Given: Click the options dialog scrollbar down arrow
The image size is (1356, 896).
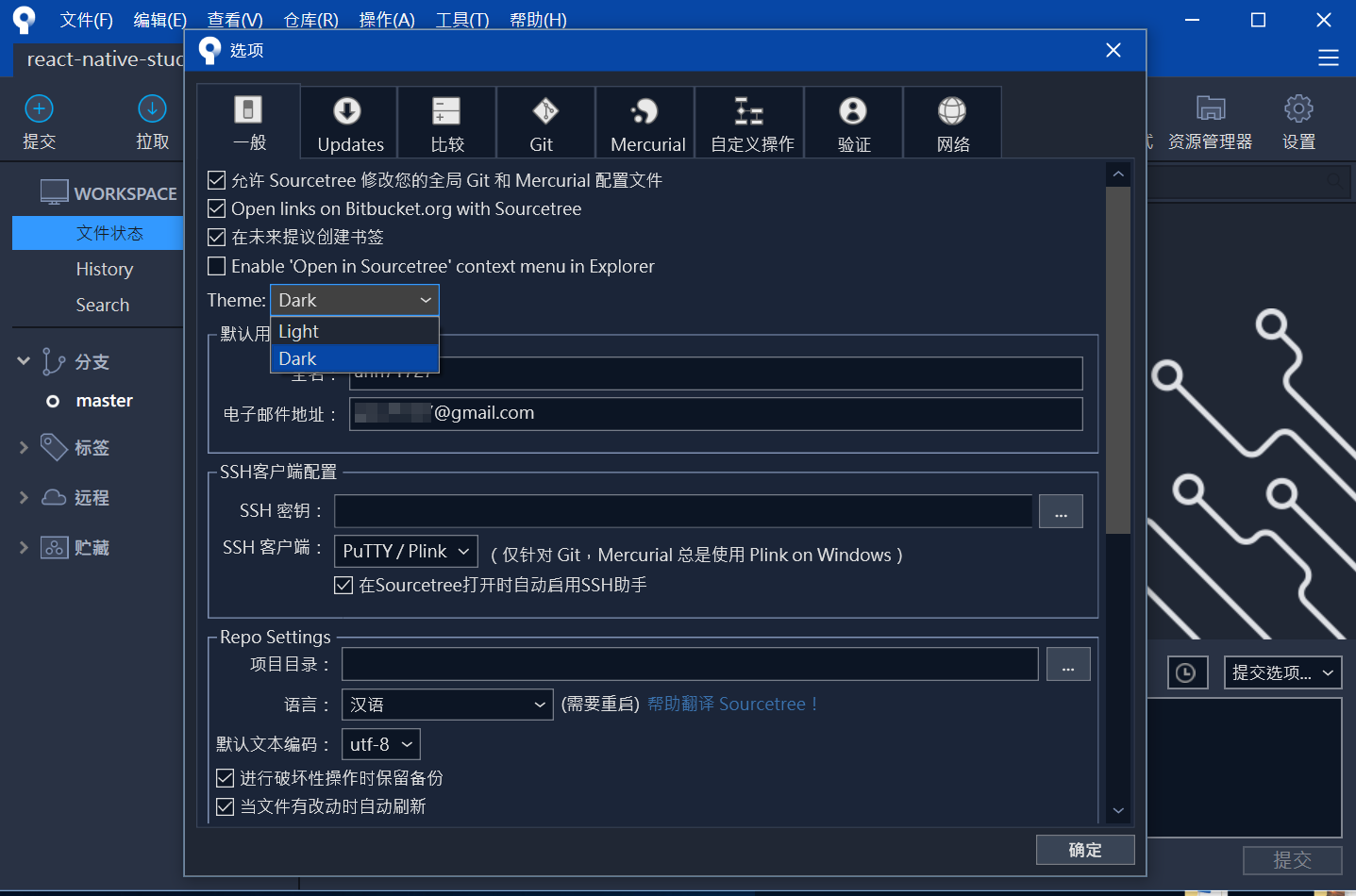Looking at the screenshot, I should (x=1118, y=810).
